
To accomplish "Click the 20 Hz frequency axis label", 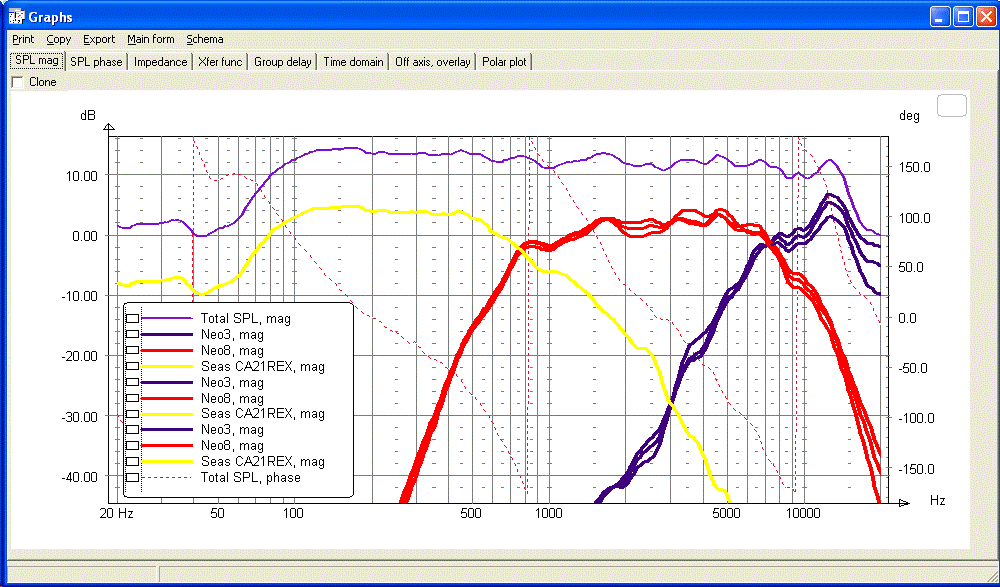I will pyautogui.click(x=117, y=514).
